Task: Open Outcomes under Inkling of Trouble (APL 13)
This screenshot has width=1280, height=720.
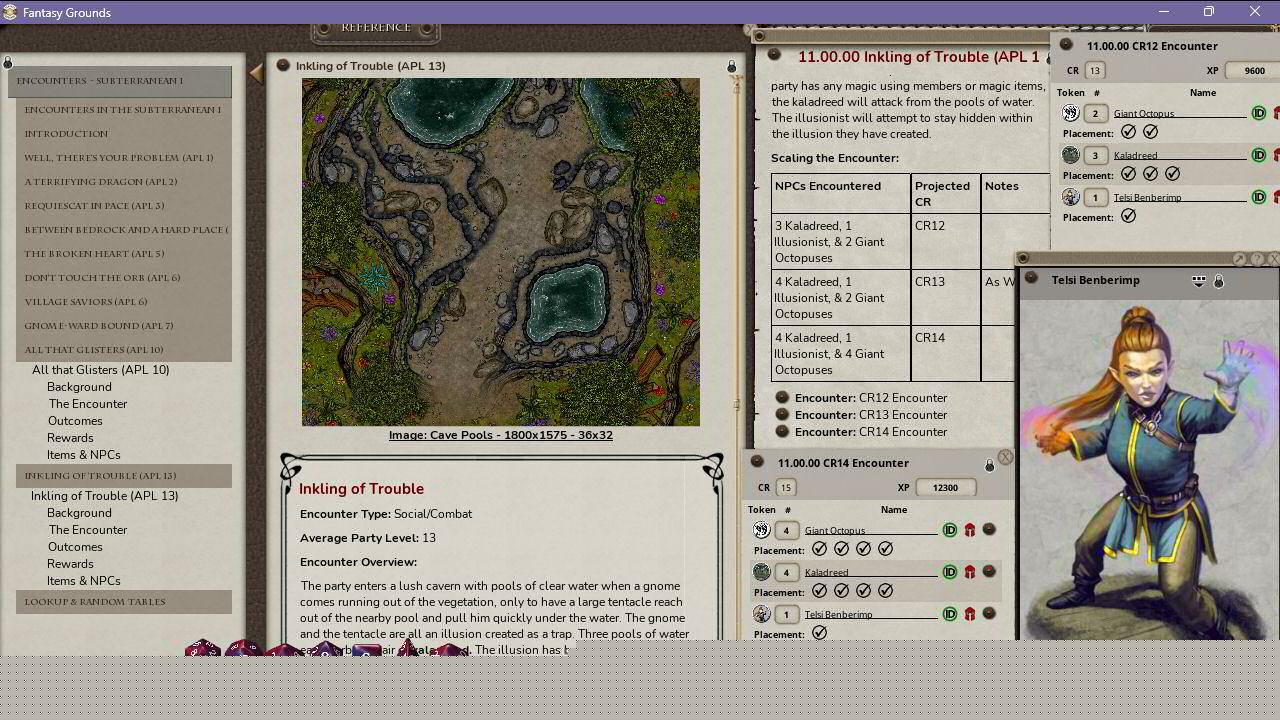Action: click(x=75, y=546)
